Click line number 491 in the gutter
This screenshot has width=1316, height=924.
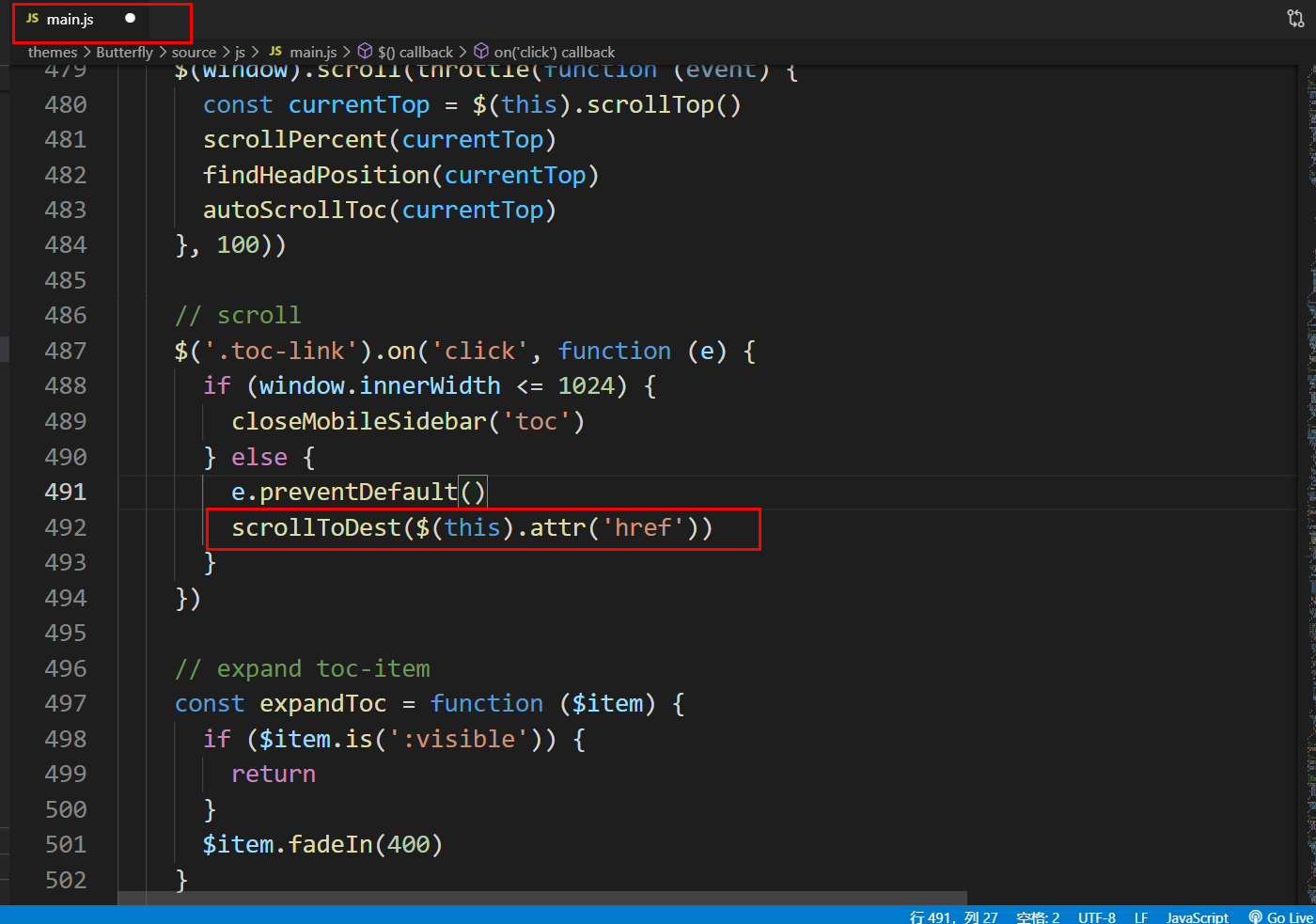(x=66, y=492)
